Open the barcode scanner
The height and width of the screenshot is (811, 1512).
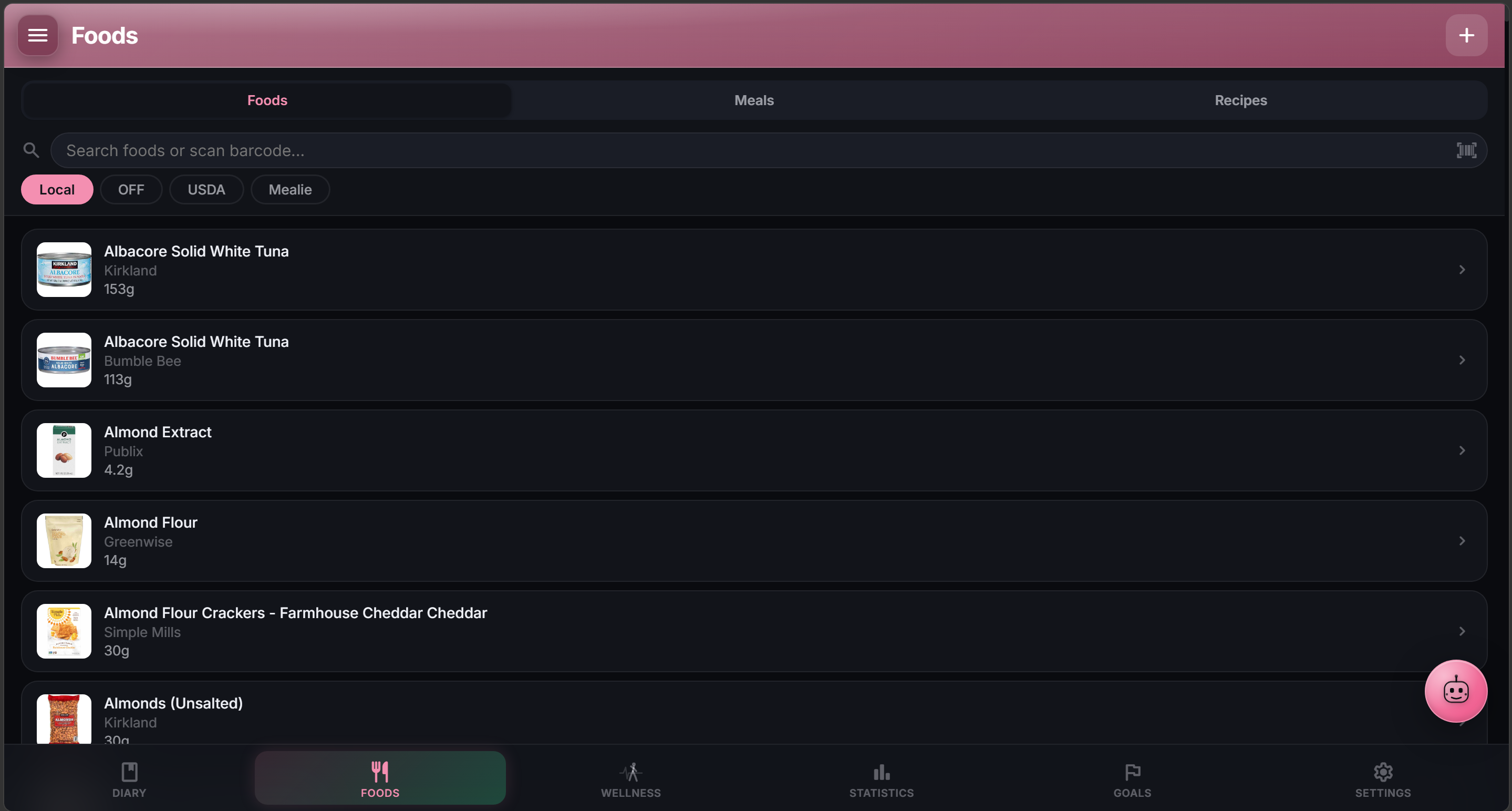click(1466, 150)
